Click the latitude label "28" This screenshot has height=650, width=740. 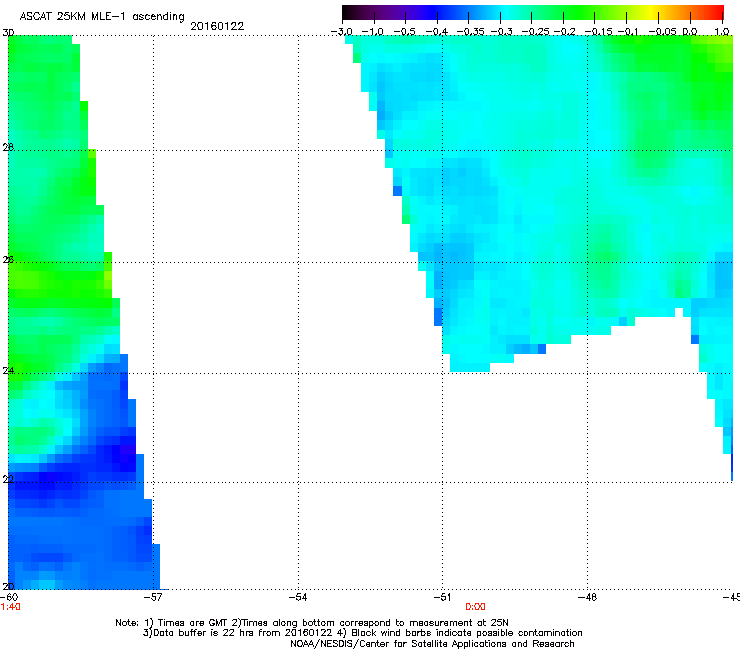point(8,147)
